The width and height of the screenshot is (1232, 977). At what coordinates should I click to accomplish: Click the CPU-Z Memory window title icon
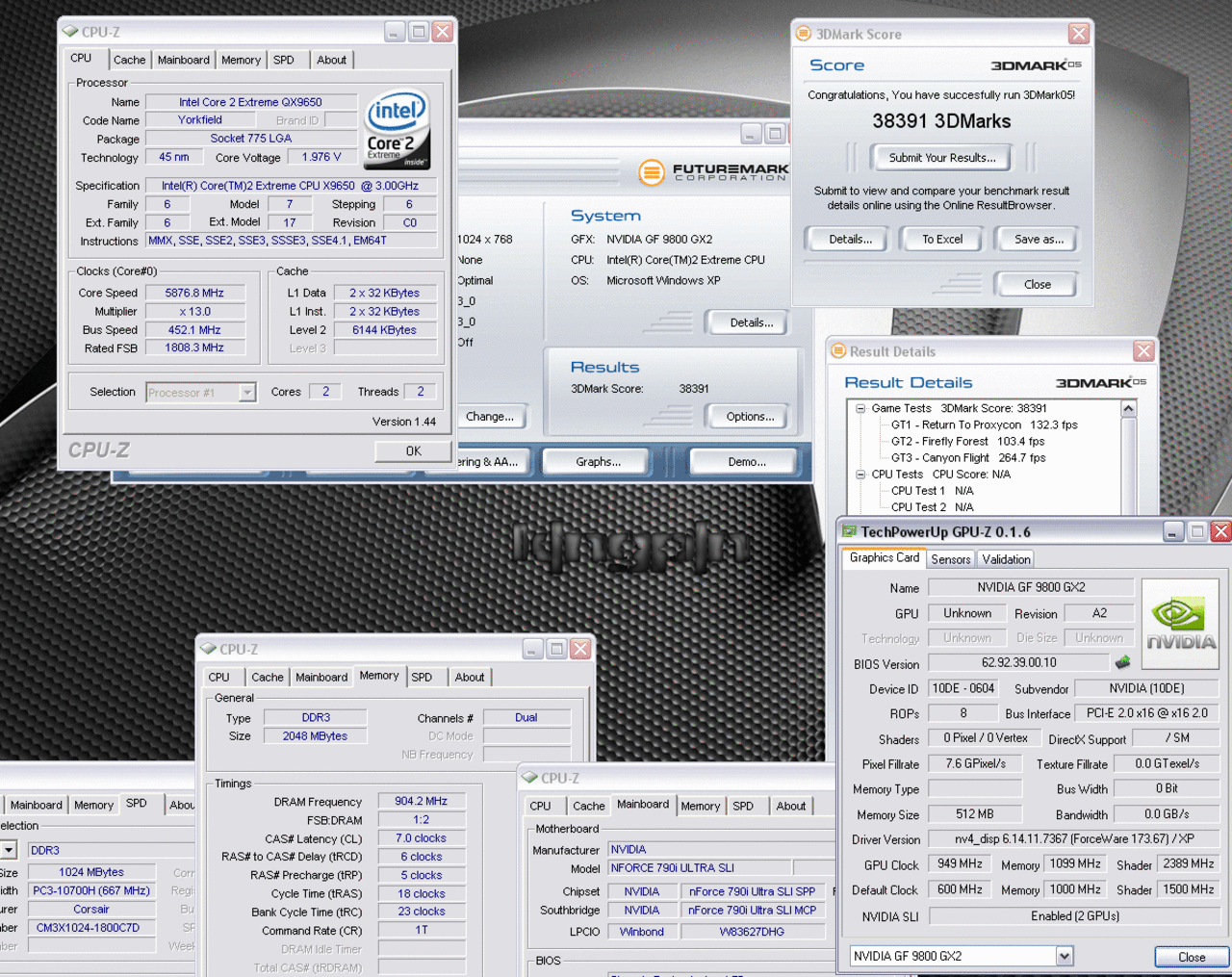208,649
